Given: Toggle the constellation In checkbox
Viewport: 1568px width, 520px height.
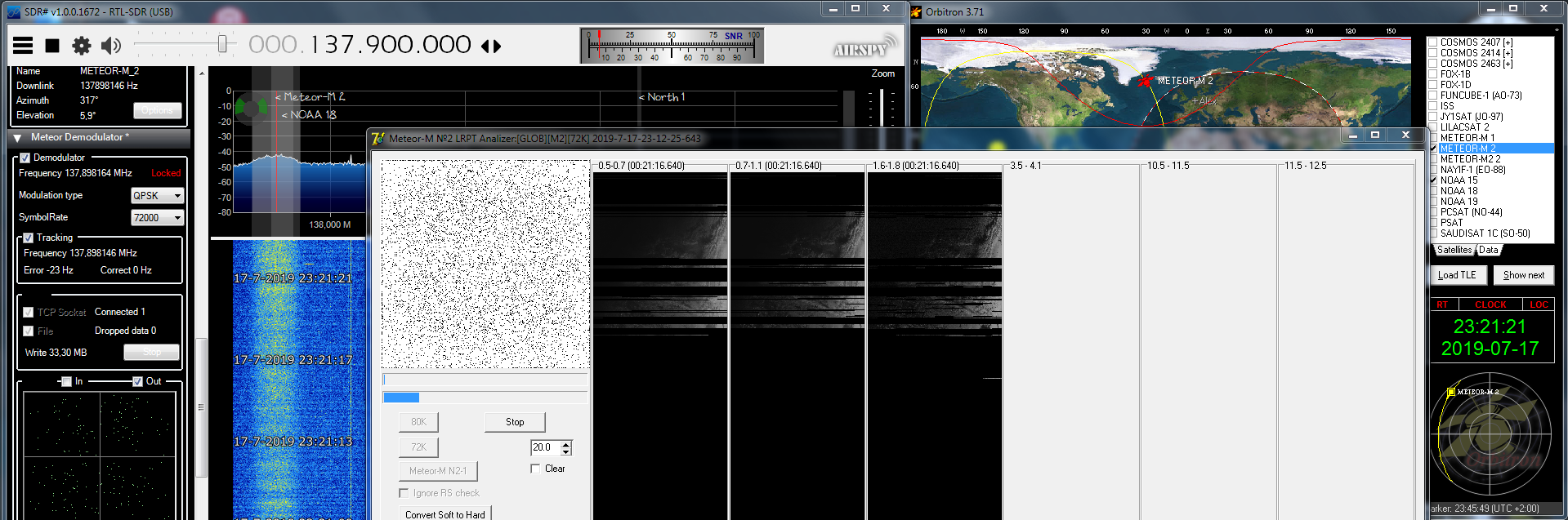Looking at the screenshot, I should coord(67,381).
